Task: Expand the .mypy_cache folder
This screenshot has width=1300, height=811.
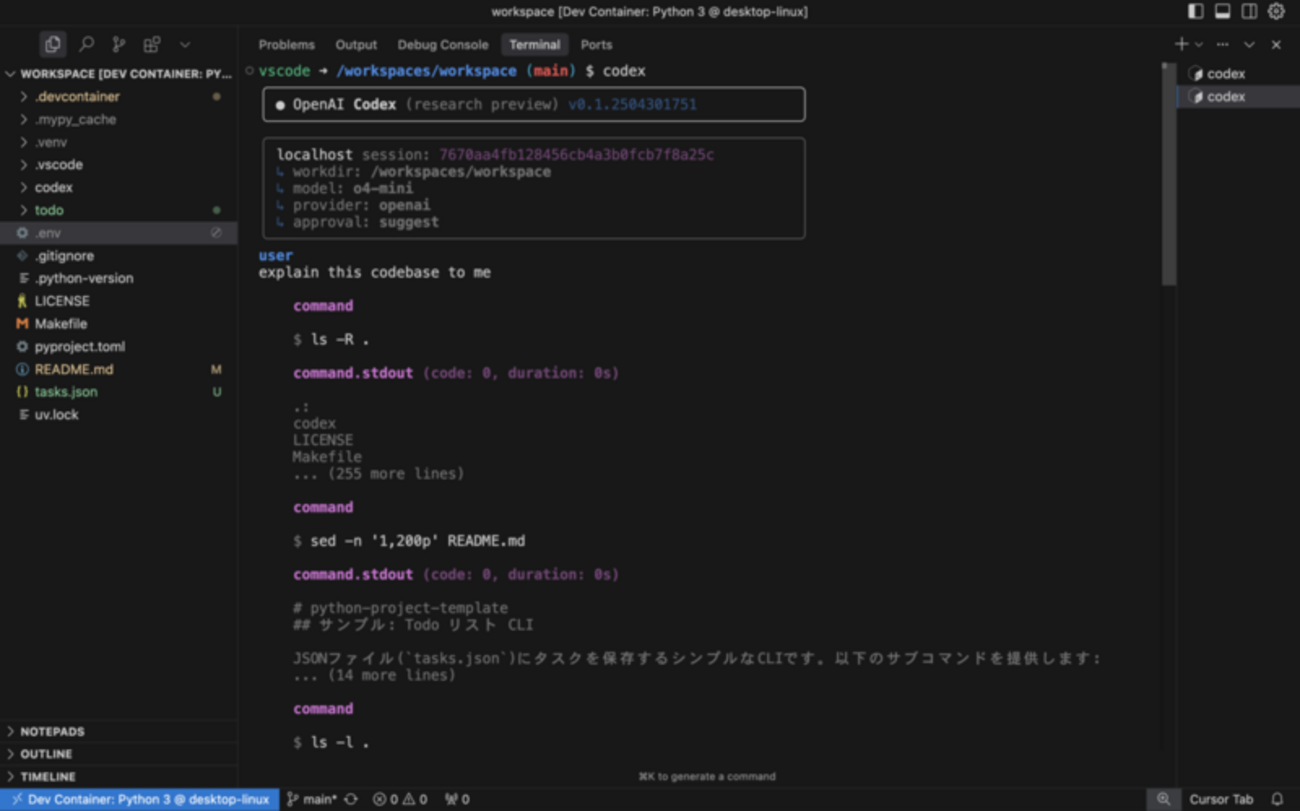Action: (119, 119)
